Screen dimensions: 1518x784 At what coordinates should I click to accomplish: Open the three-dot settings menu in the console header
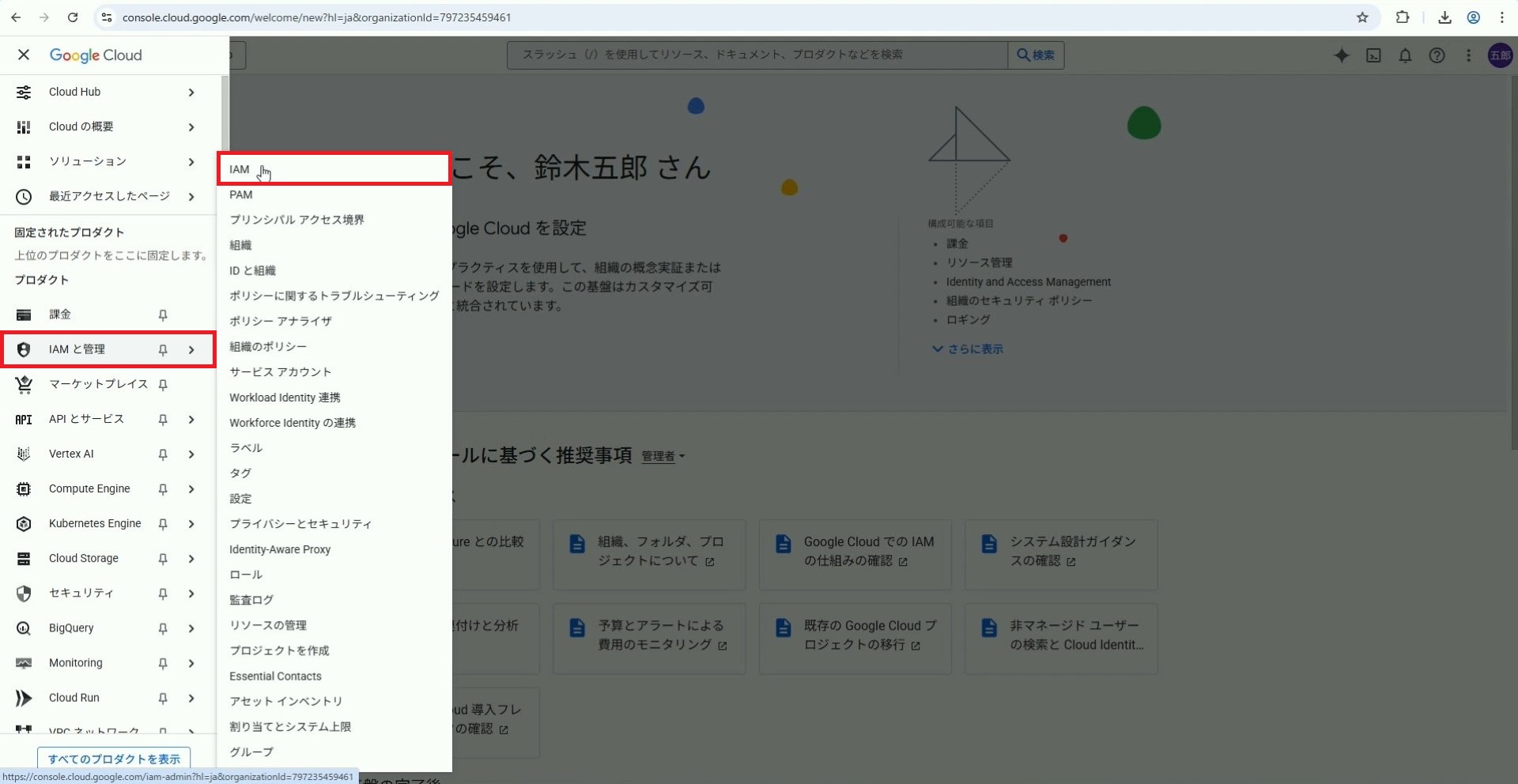point(1468,55)
